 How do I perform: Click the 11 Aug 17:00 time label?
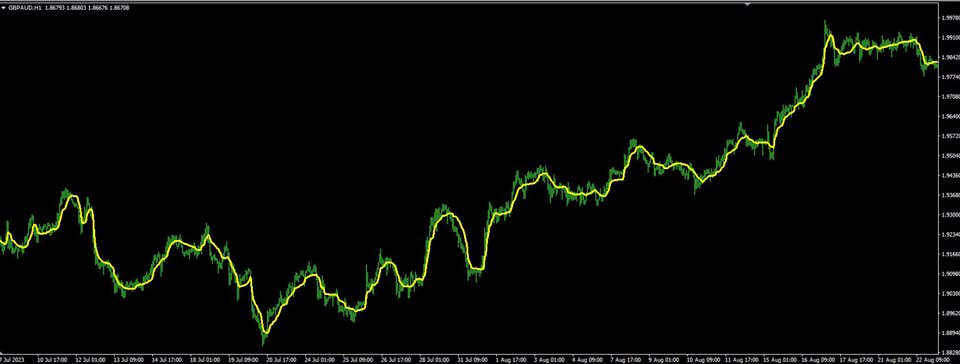tap(741, 360)
